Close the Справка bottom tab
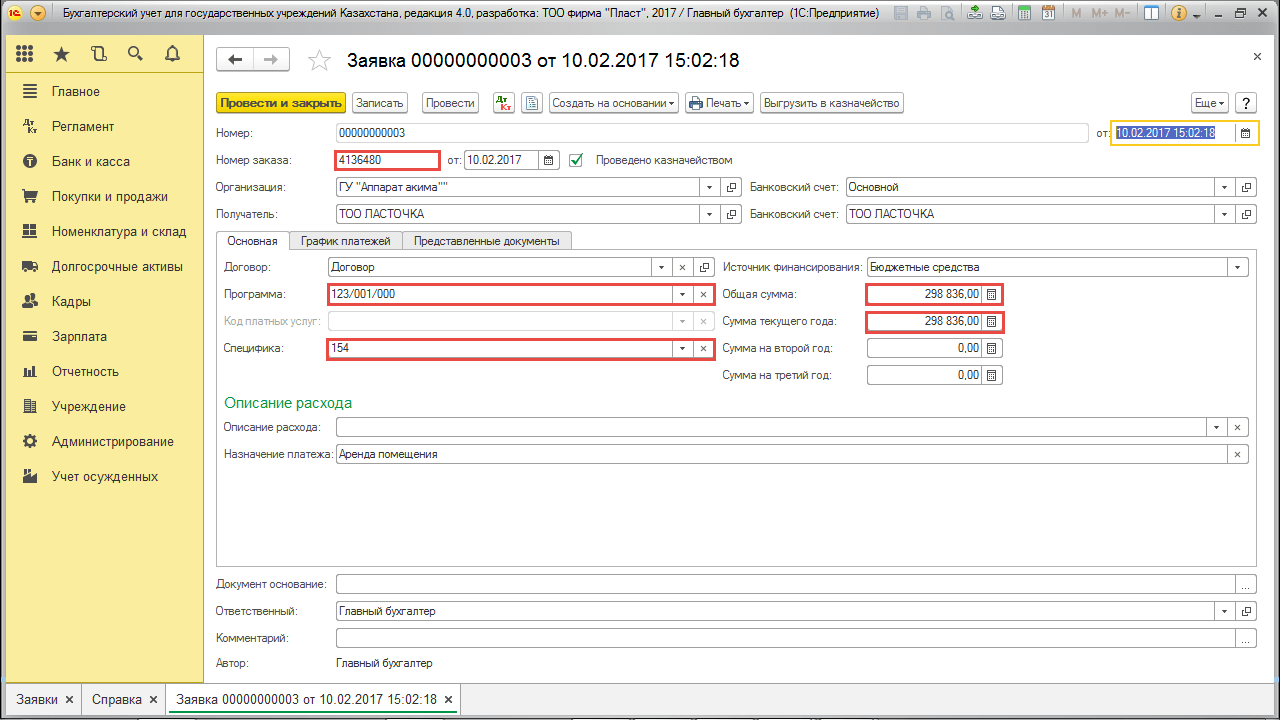The height and width of the screenshot is (720, 1280). coord(153,700)
